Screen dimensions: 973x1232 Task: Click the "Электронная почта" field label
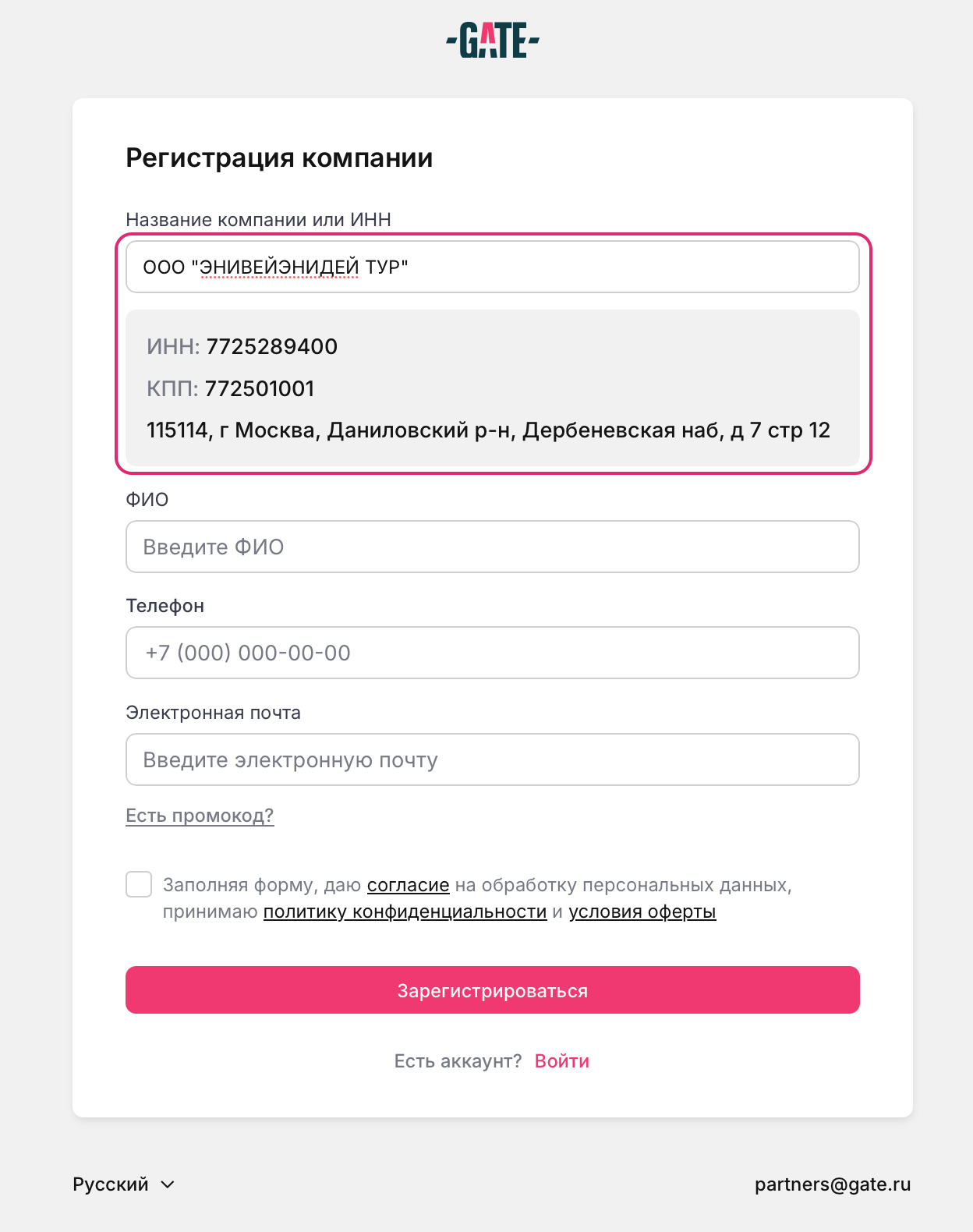pos(213,713)
